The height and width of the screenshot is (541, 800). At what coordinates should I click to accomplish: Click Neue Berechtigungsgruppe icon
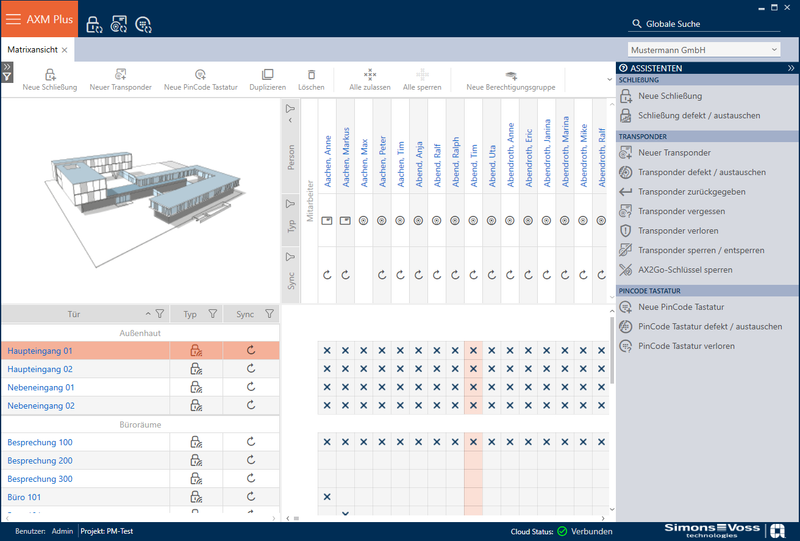click(x=511, y=76)
